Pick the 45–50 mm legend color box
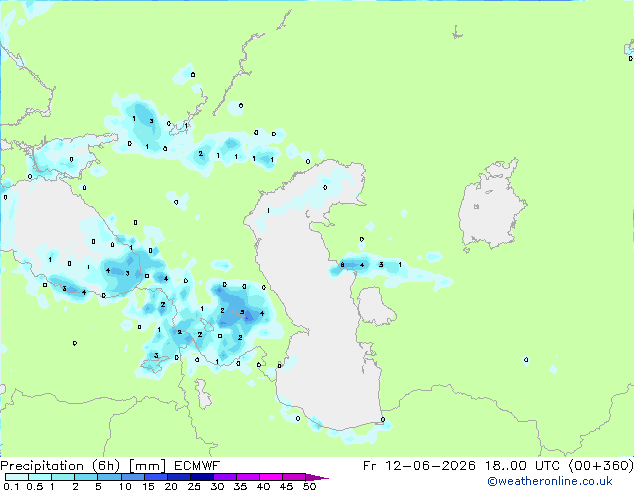The height and width of the screenshot is (490, 634). [294, 477]
